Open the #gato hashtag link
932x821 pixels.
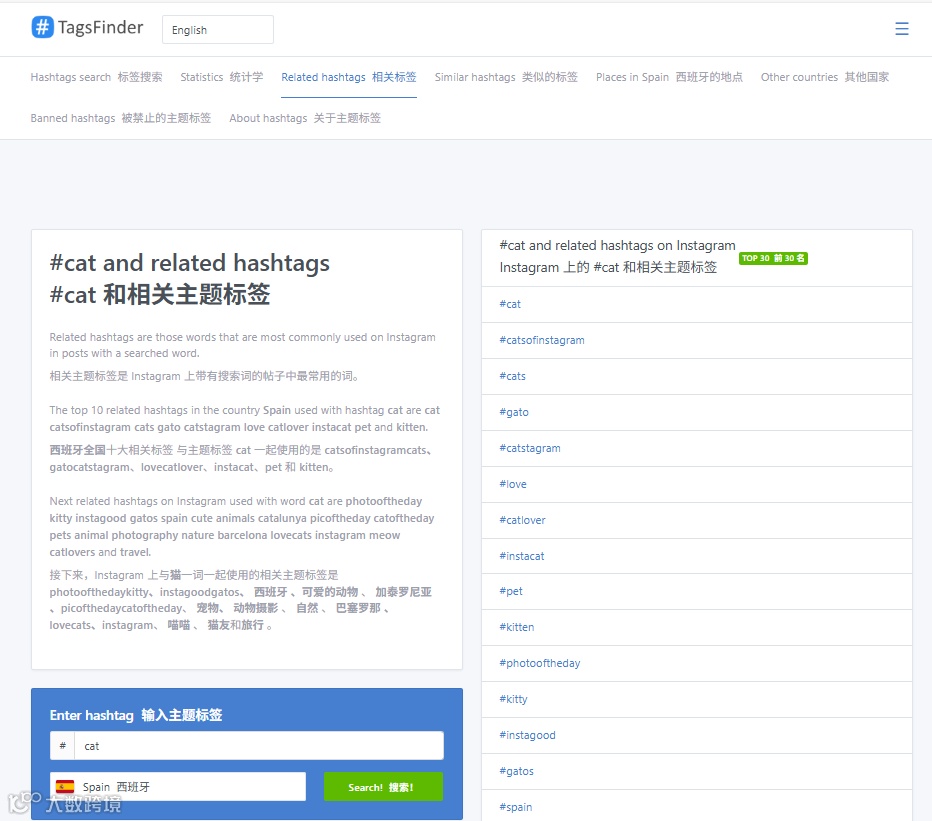(x=514, y=413)
